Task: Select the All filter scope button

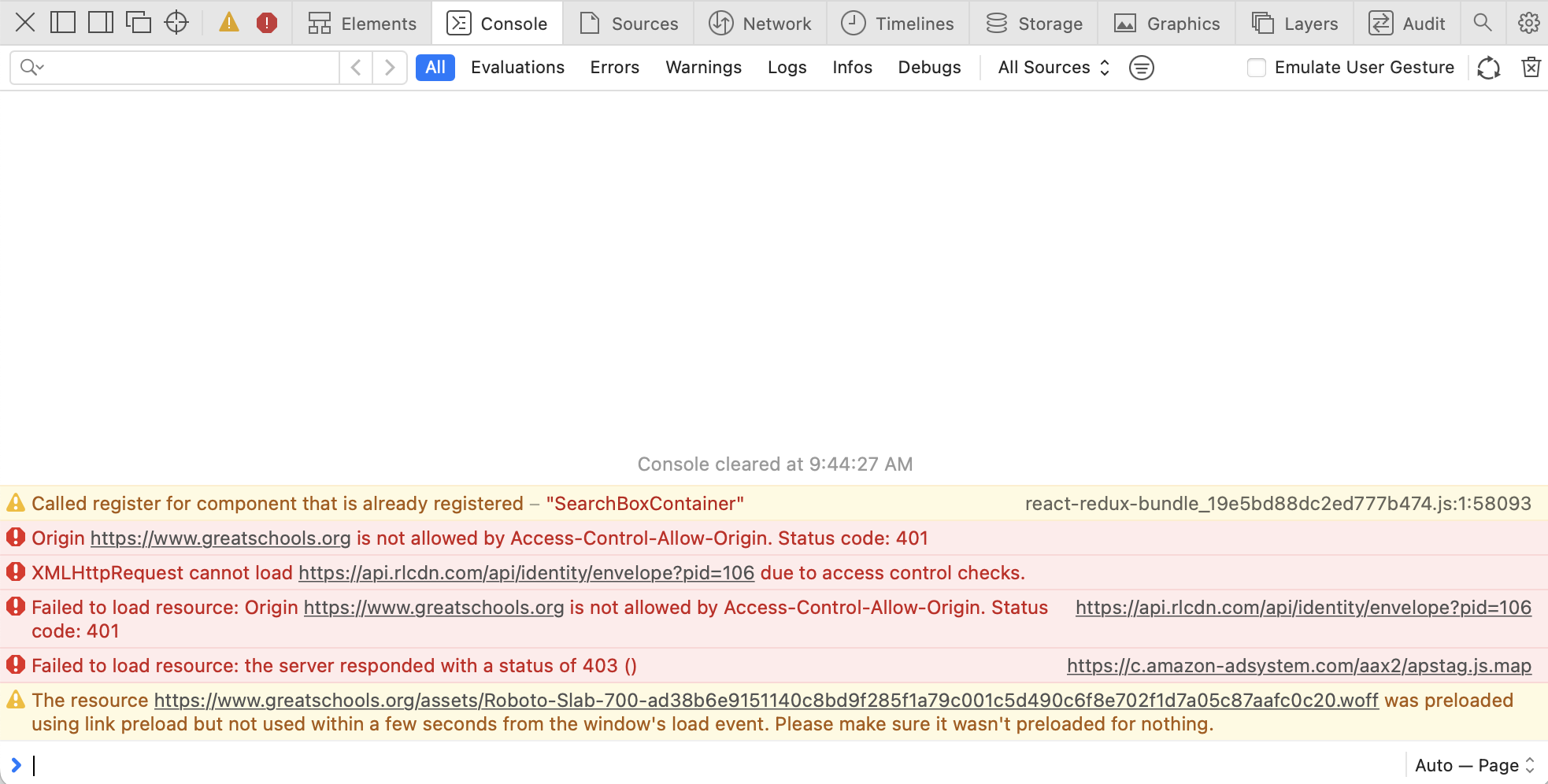Action: point(435,68)
